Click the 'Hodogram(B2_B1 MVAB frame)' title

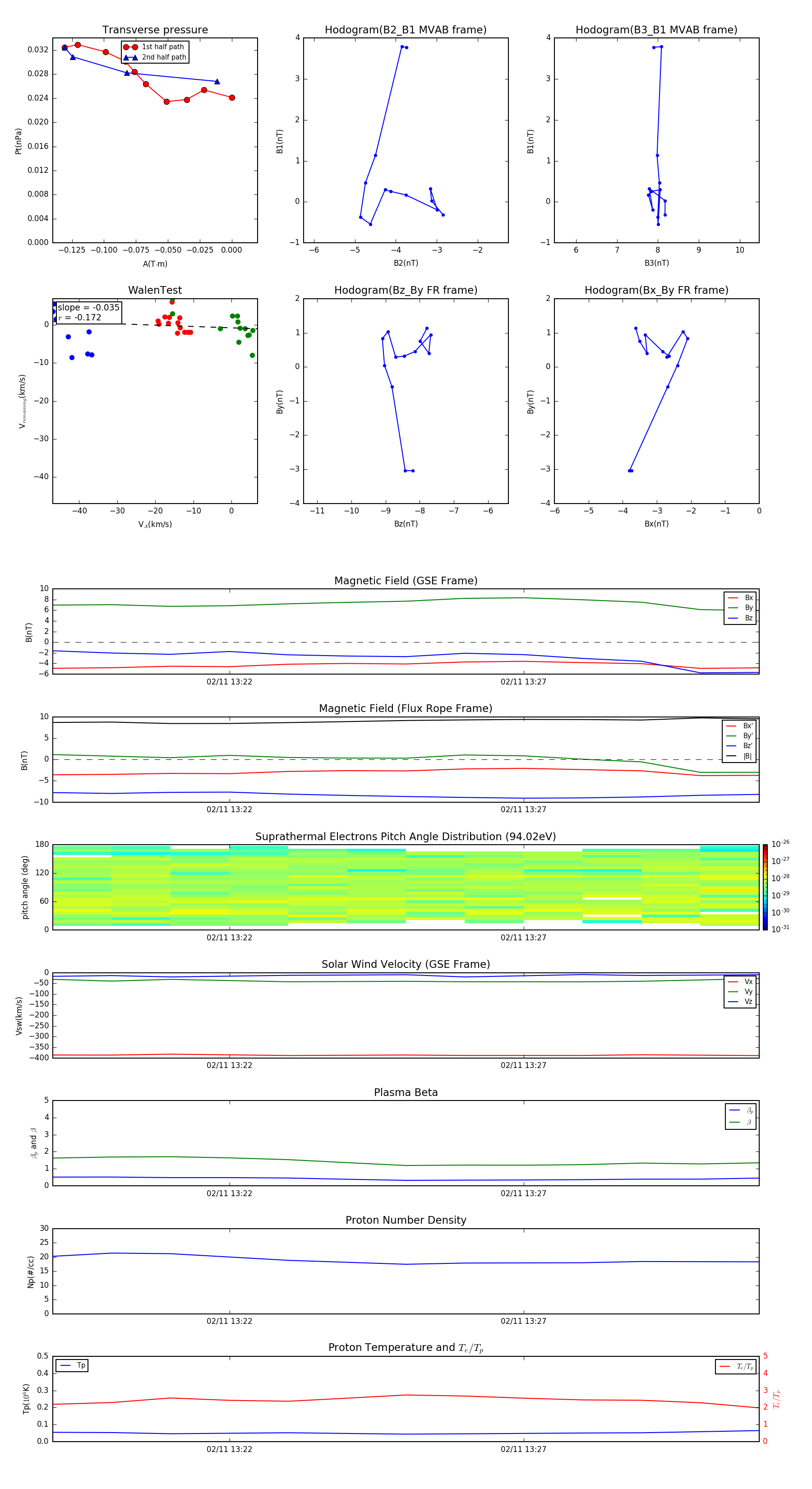(406, 30)
